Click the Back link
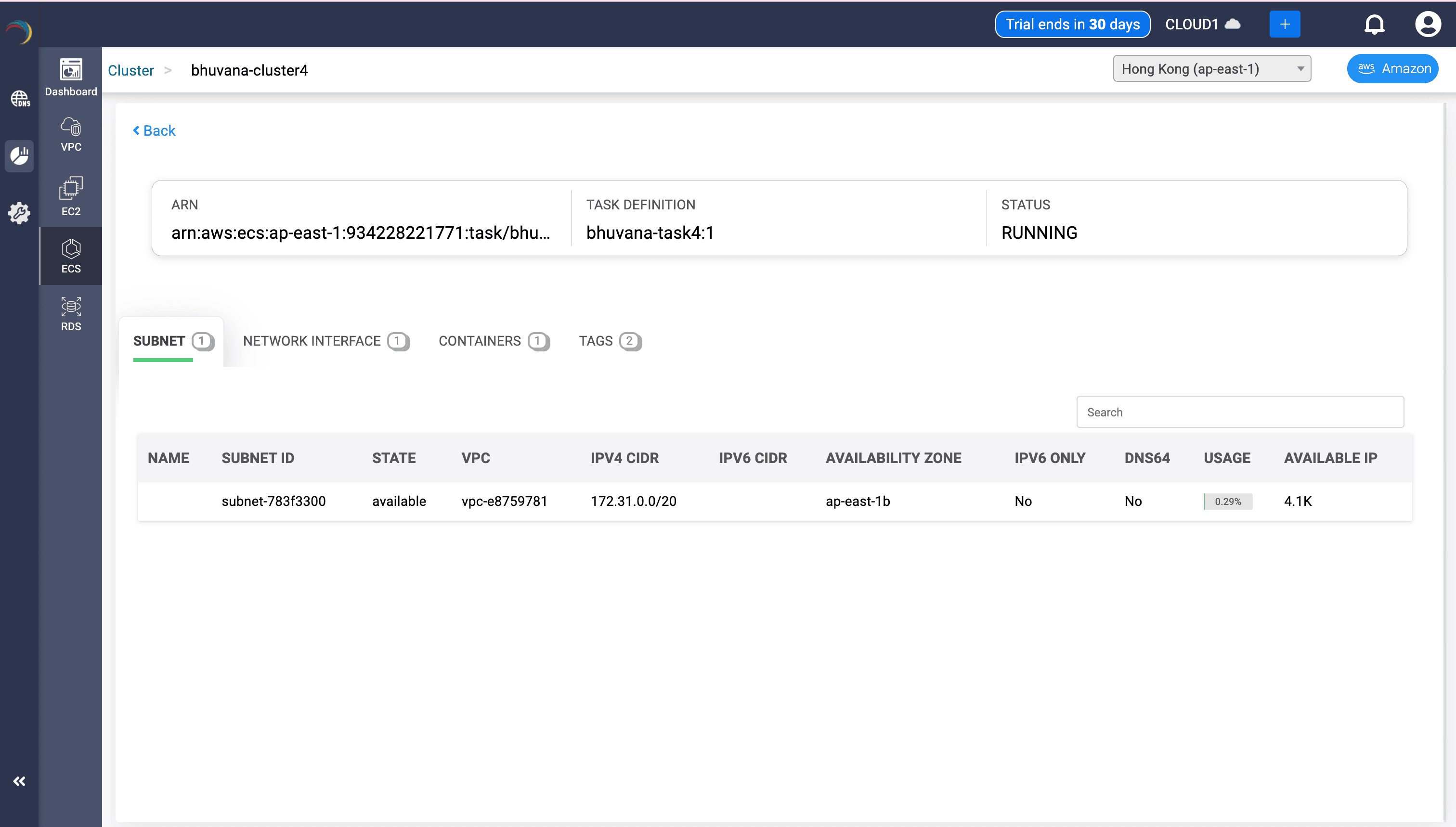Viewport: 1456px width, 827px height. 154,130
